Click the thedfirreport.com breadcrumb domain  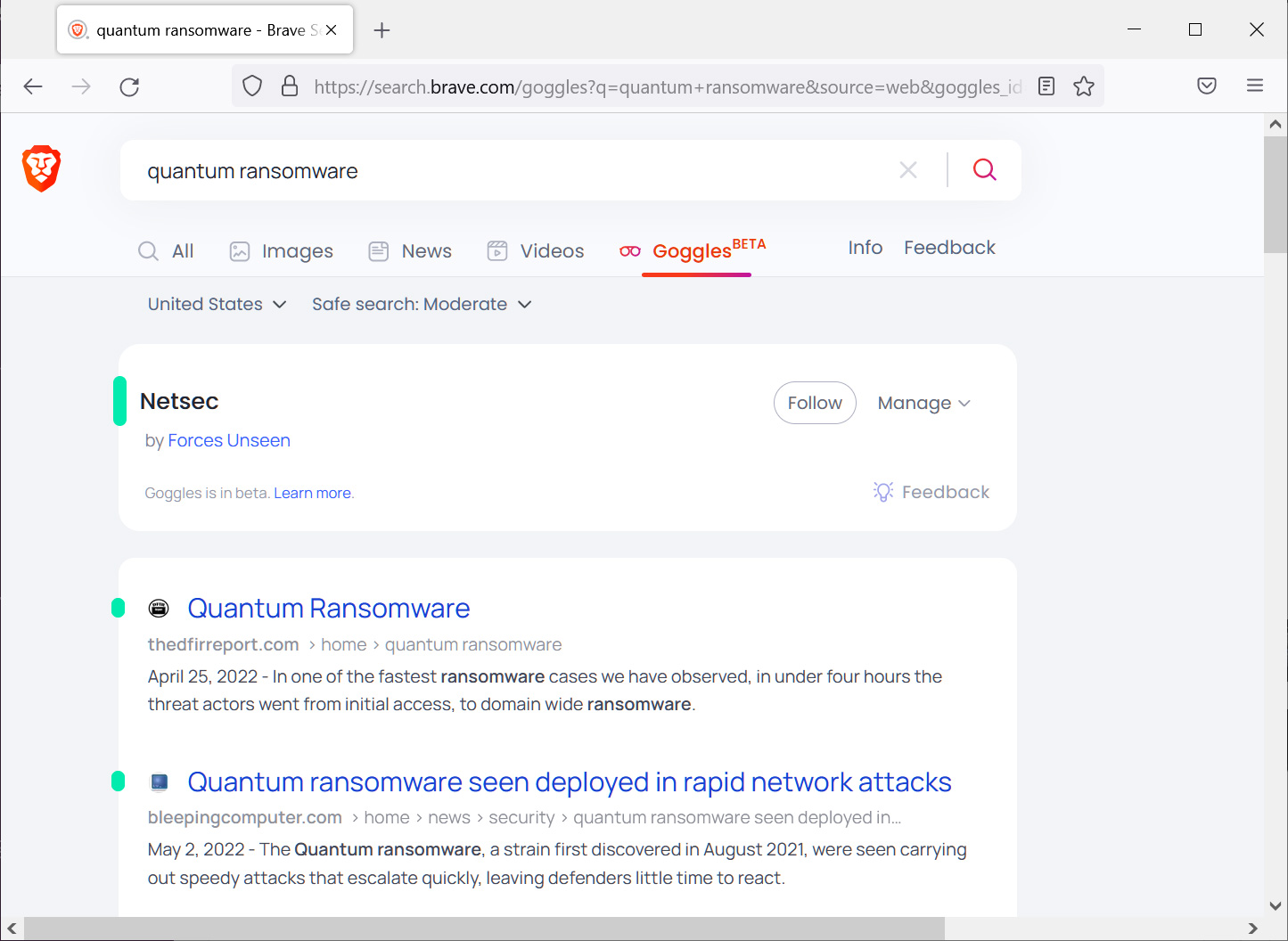click(x=223, y=644)
